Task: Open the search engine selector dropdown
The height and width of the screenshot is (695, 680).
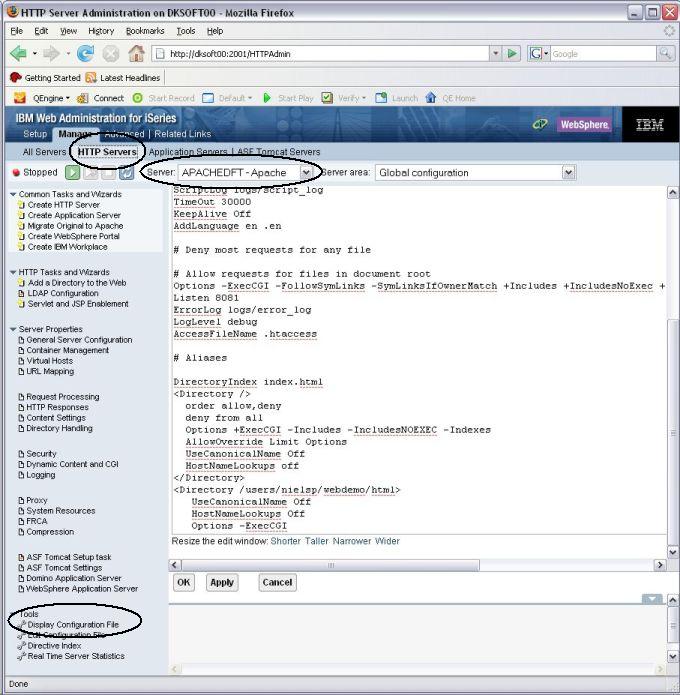Action: click(x=539, y=54)
